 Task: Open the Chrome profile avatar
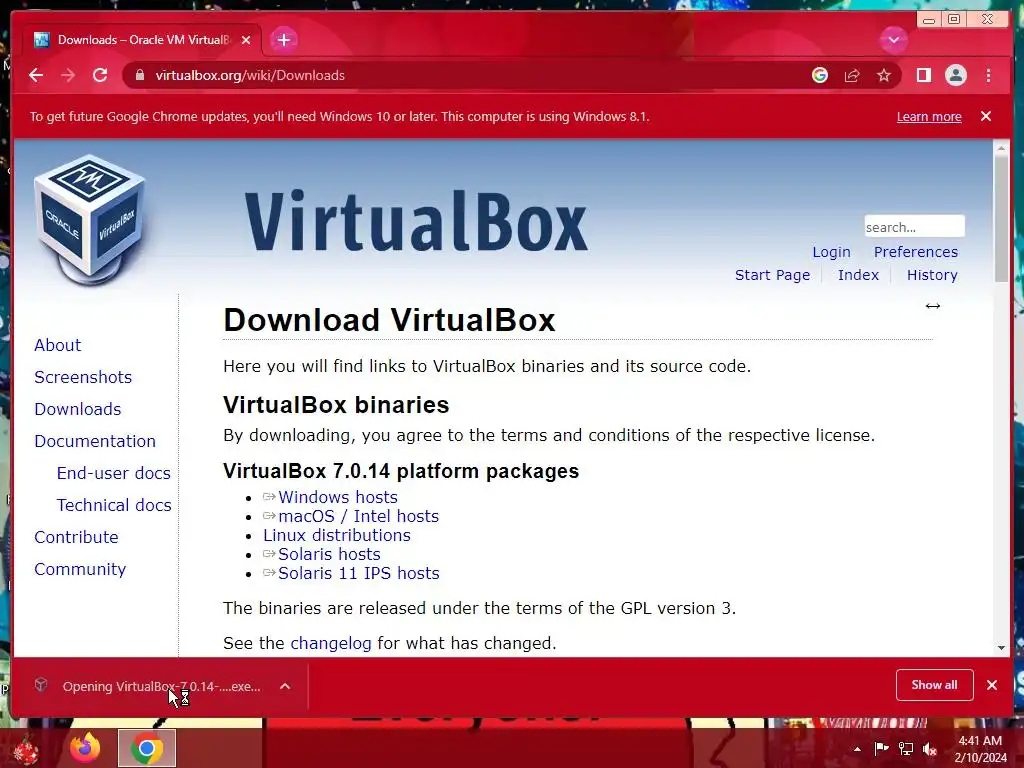coord(955,75)
